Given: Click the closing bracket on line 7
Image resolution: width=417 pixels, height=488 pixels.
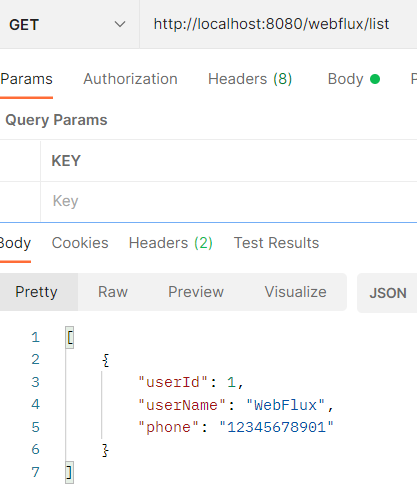Looking at the screenshot, I should point(69,472).
